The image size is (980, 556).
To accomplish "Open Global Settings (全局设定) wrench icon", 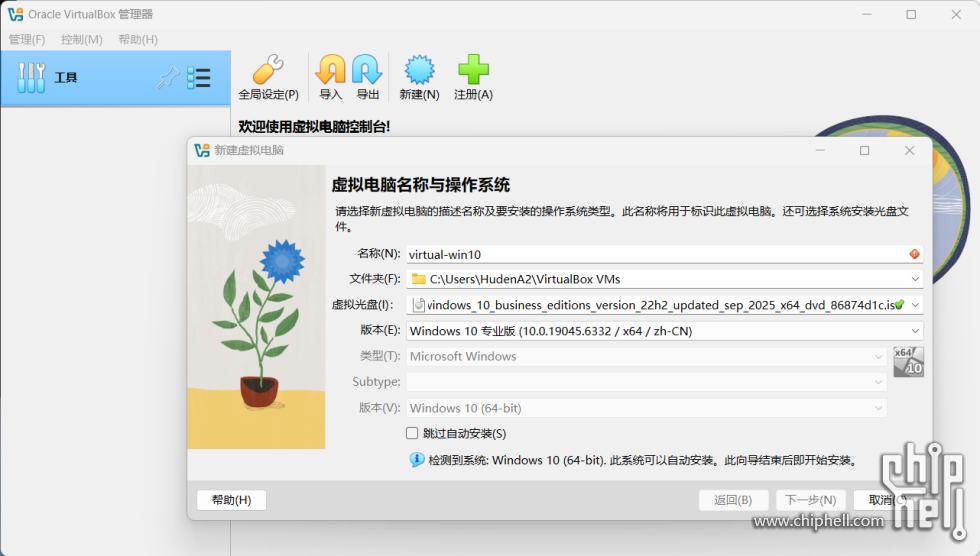I will click(268, 69).
